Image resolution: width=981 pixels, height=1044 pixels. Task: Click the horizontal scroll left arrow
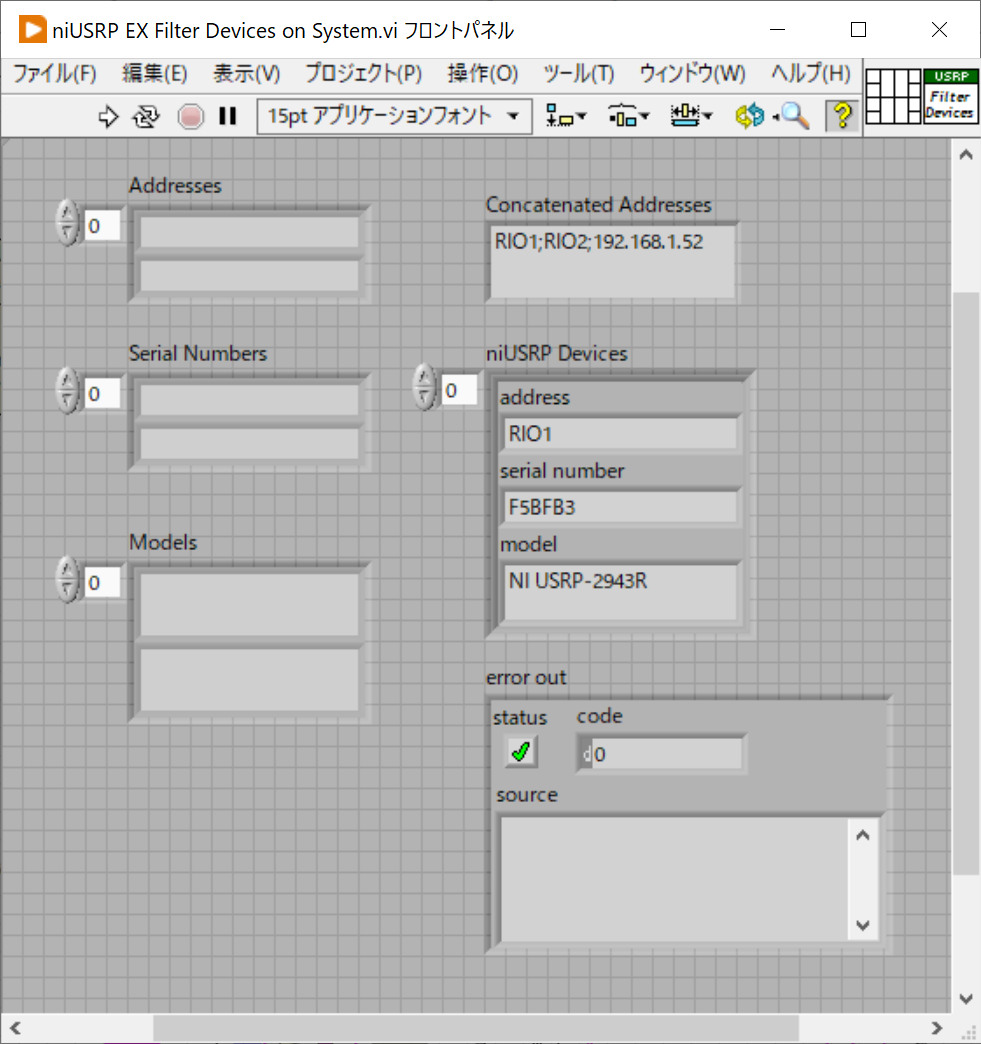15,1029
